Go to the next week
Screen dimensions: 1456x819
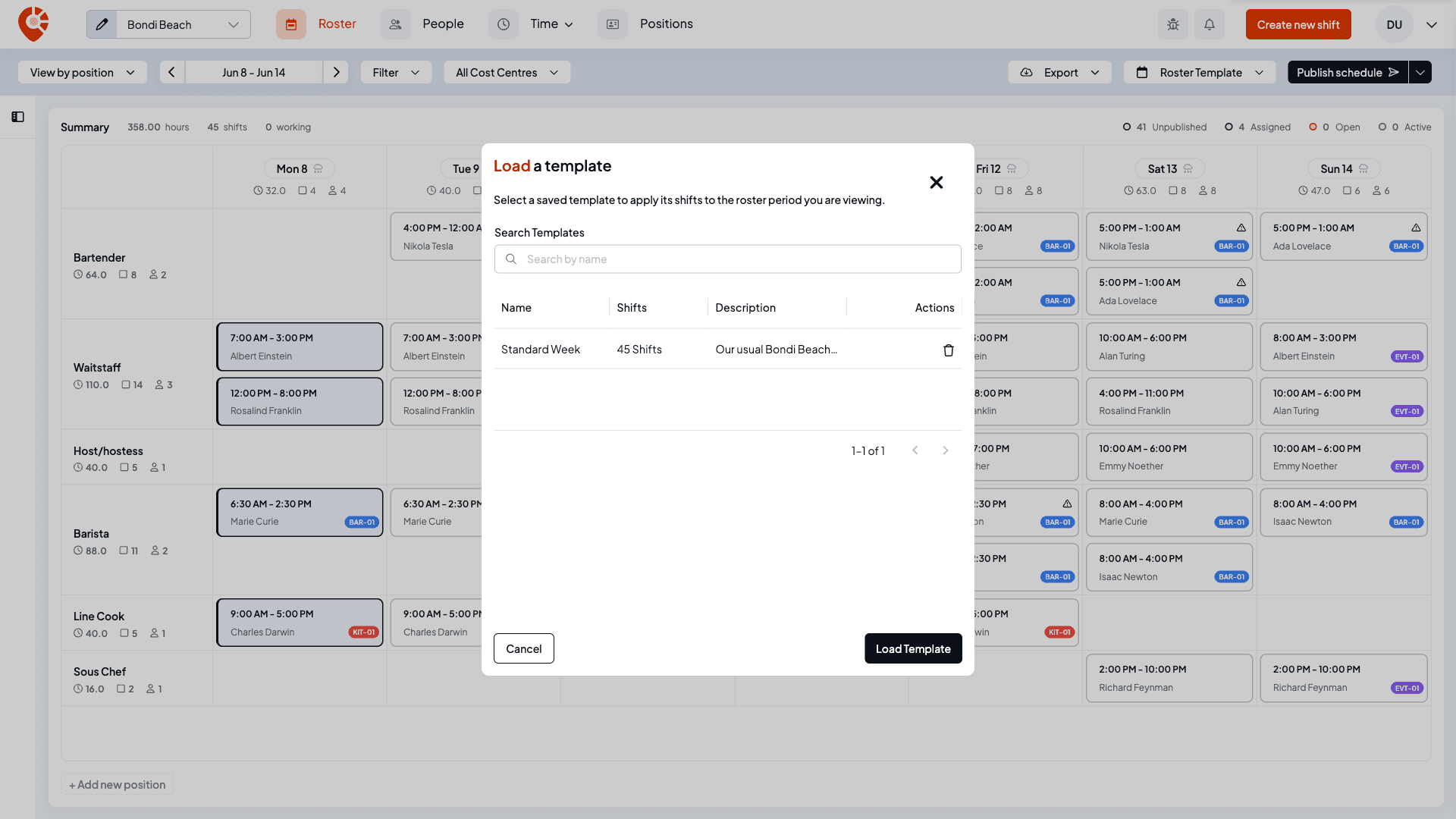pyautogui.click(x=336, y=72)
